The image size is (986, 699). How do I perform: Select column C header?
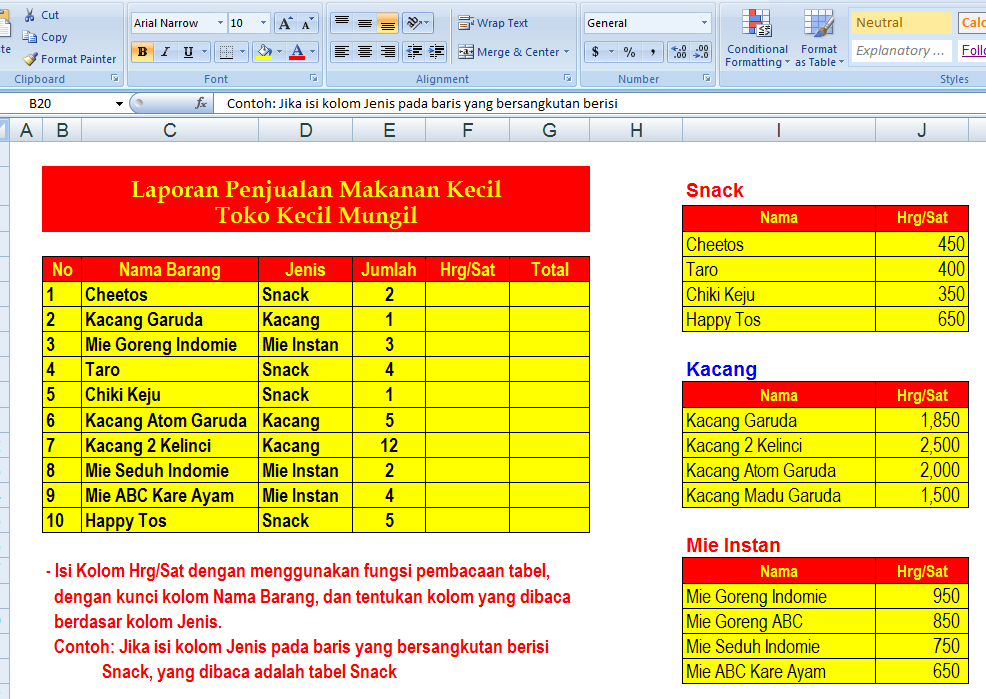(170, 130)
